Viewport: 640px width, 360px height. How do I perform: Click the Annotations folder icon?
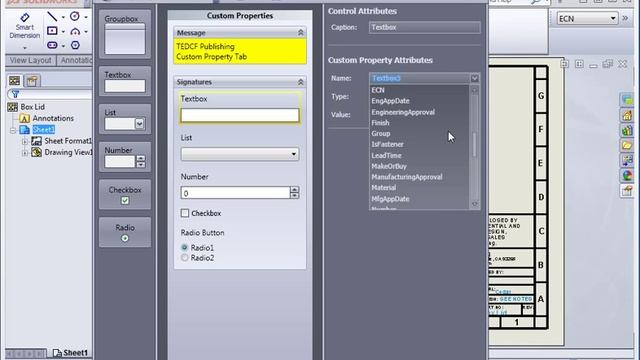tap(24, 118)
